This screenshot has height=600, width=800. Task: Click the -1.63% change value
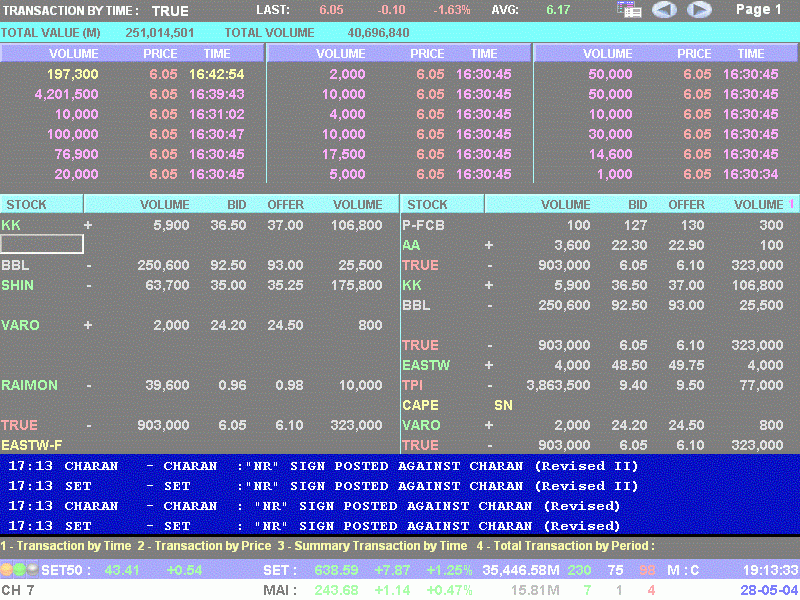pos(452,10)
